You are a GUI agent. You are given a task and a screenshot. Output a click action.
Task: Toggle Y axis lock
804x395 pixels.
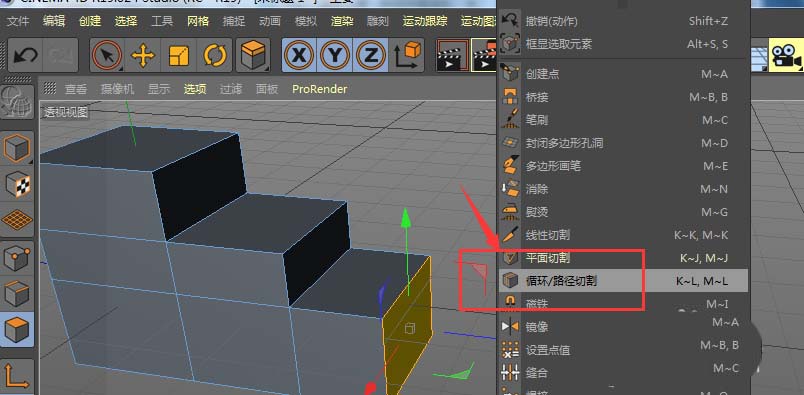334,55
